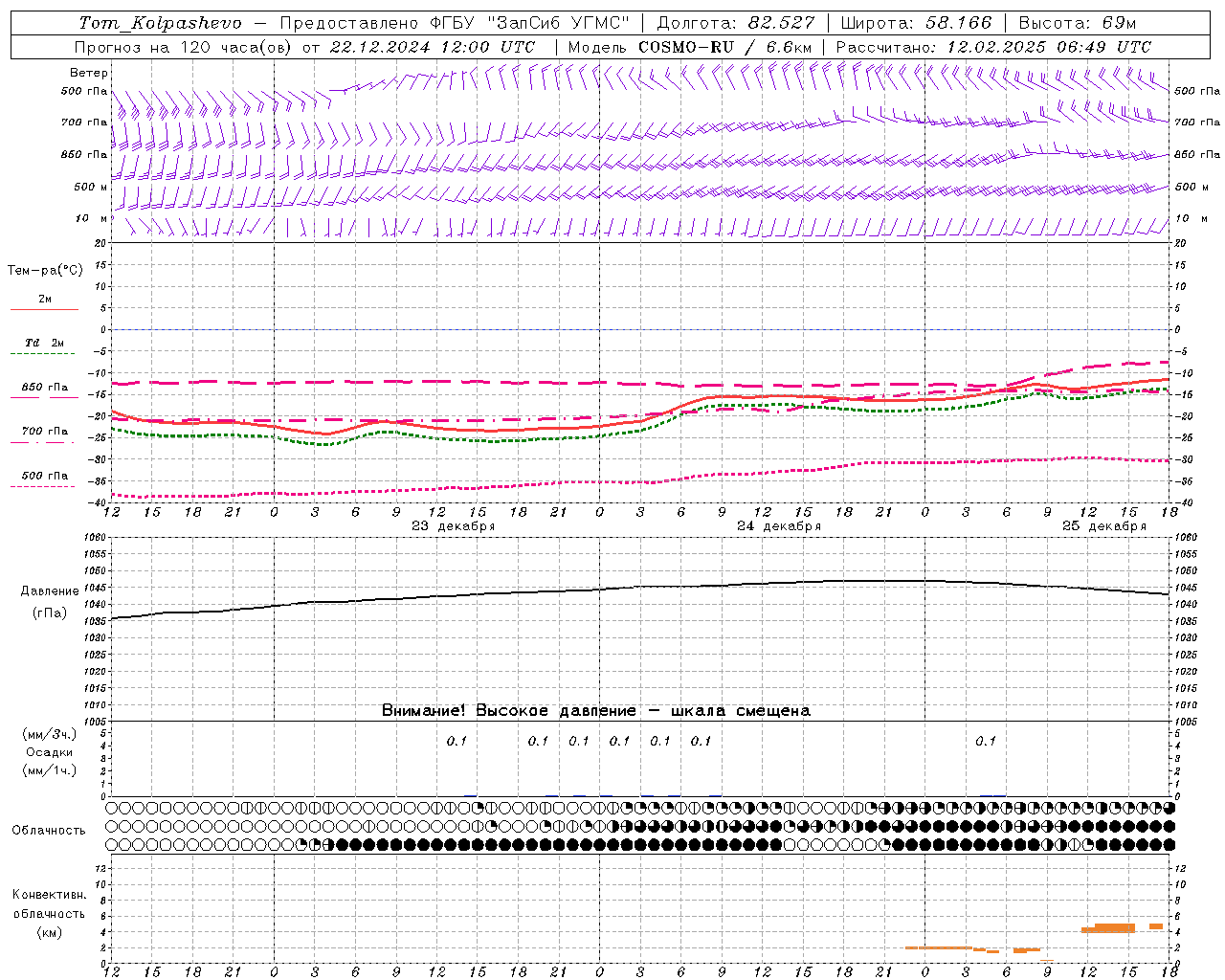Screen dimensions: 1225x980
Task: Click the (мм/1ч.) precipitation unit label
Action: [48, 770]
